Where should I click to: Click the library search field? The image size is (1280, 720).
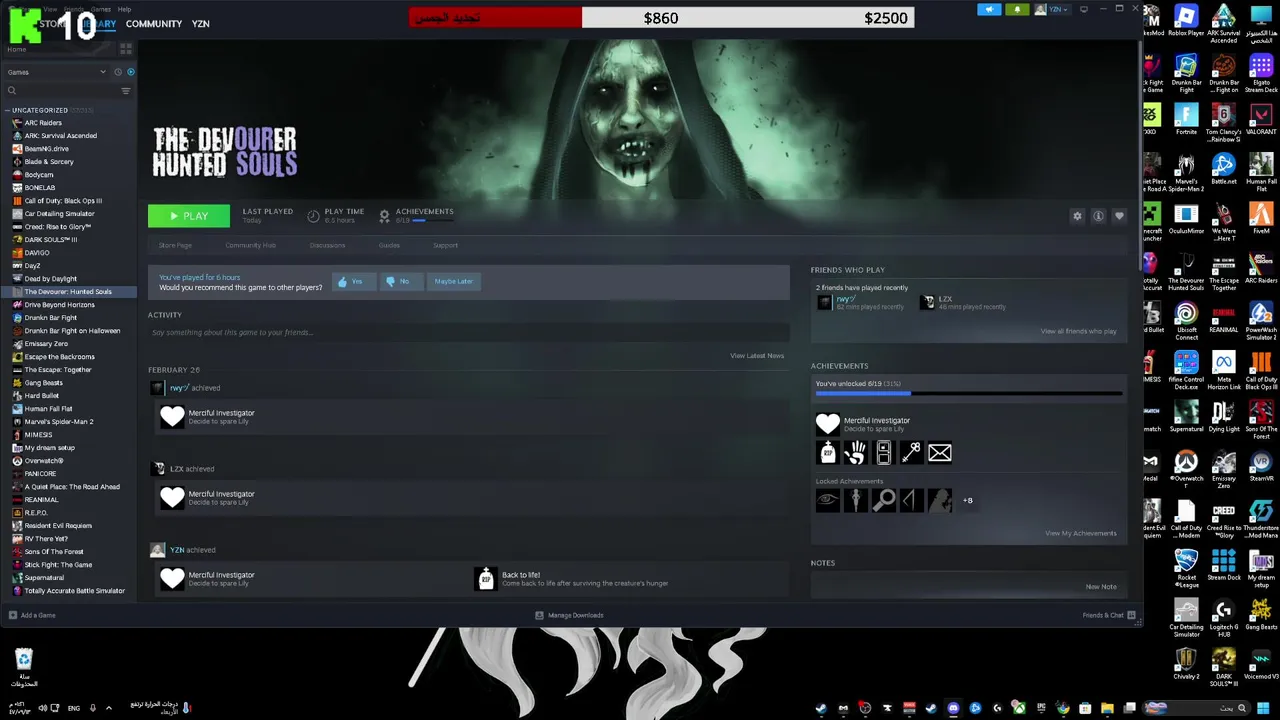click(x=62, y=91)
